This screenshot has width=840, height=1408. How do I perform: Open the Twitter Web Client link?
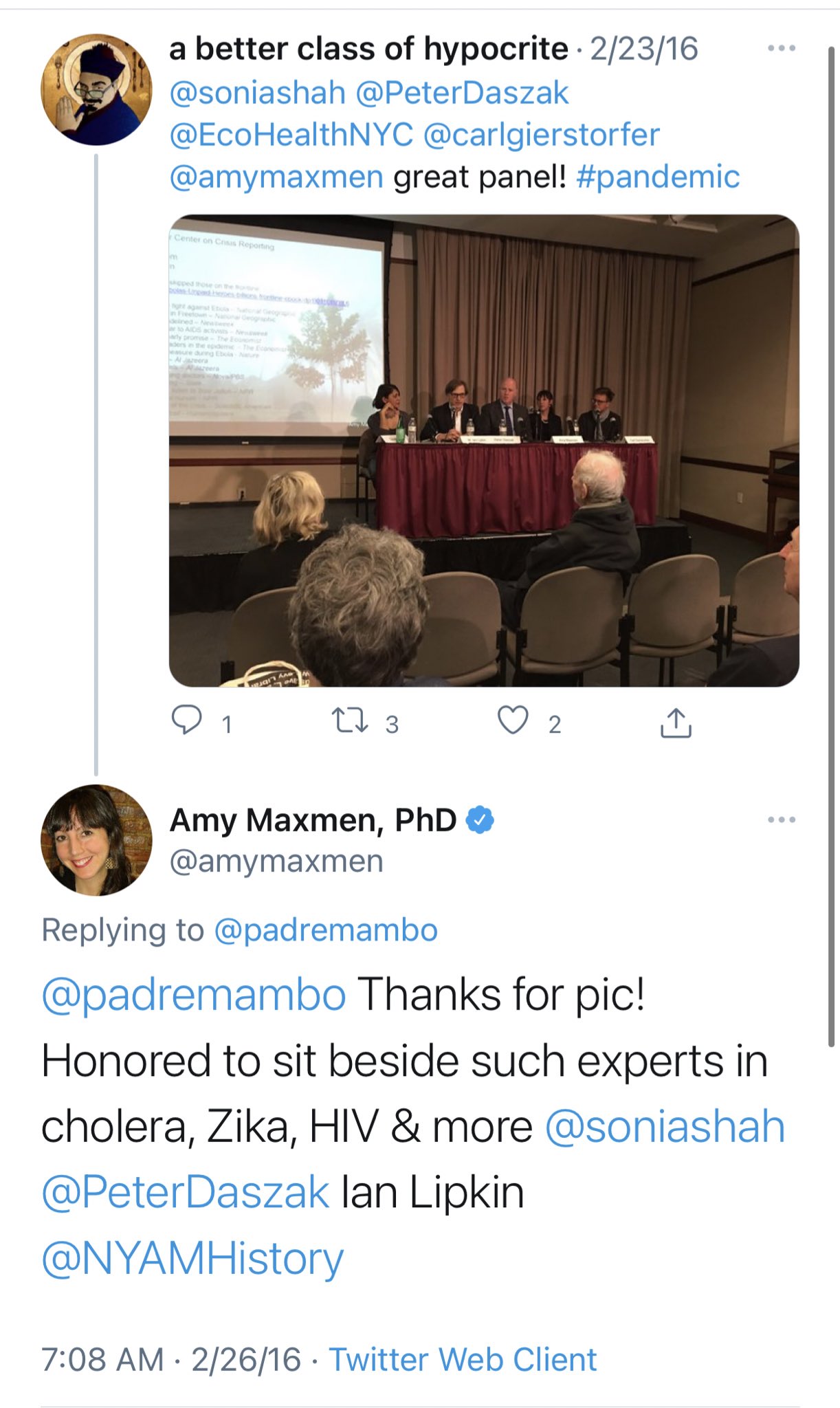point(463,1359)
